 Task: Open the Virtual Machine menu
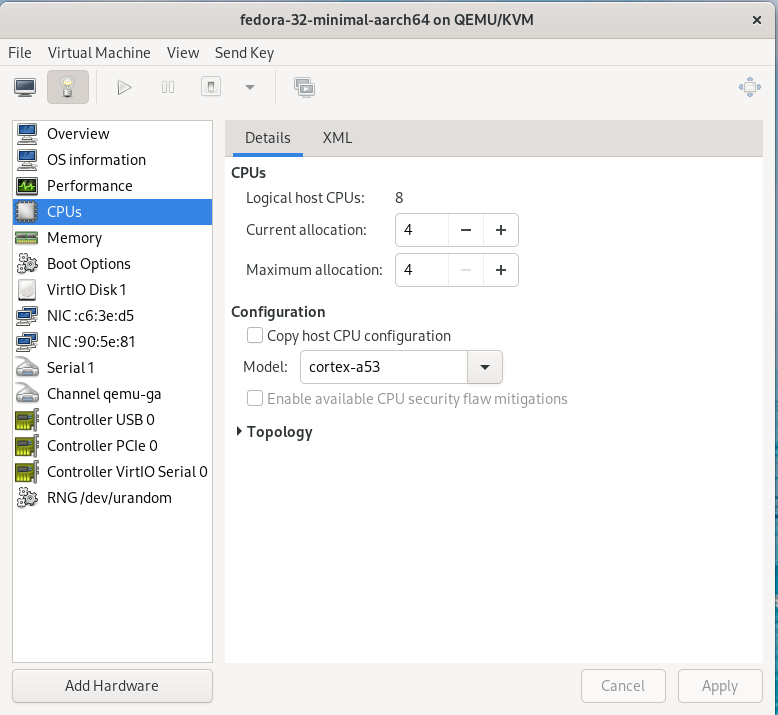click(99, 53)
